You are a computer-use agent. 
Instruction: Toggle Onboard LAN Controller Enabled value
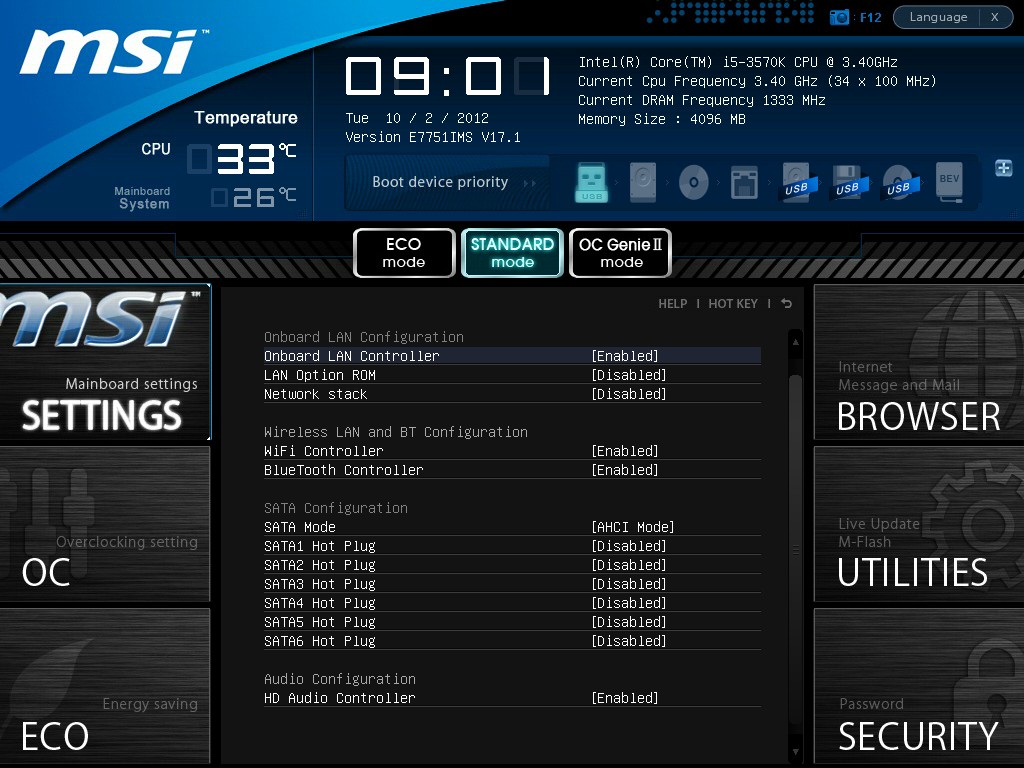click(x=625, y=356)
